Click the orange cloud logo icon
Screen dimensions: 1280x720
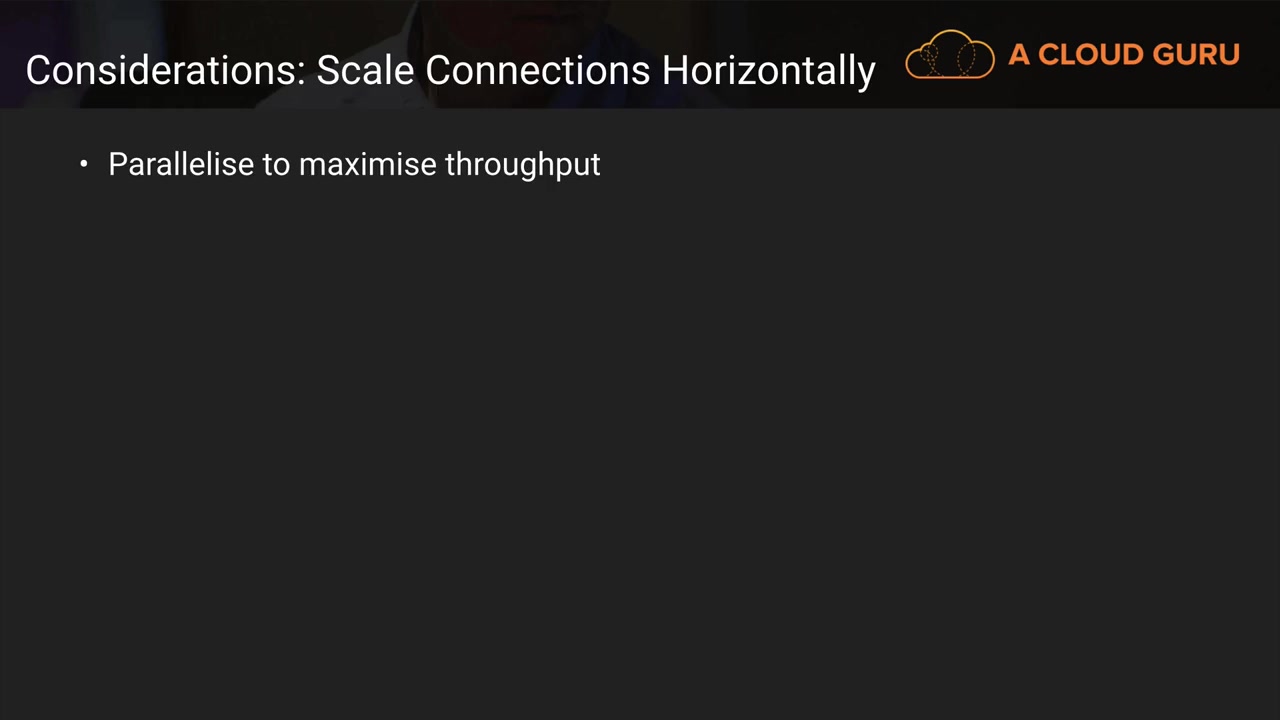pyautogui.click(x=949, y=55)
